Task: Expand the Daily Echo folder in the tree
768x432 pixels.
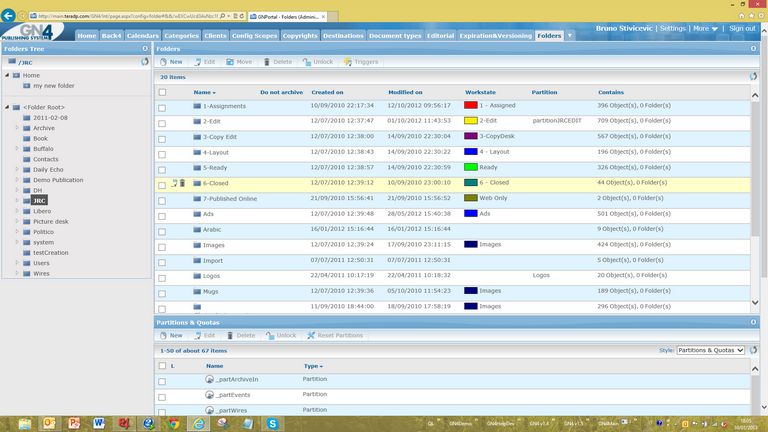Action: pos(17,169)
